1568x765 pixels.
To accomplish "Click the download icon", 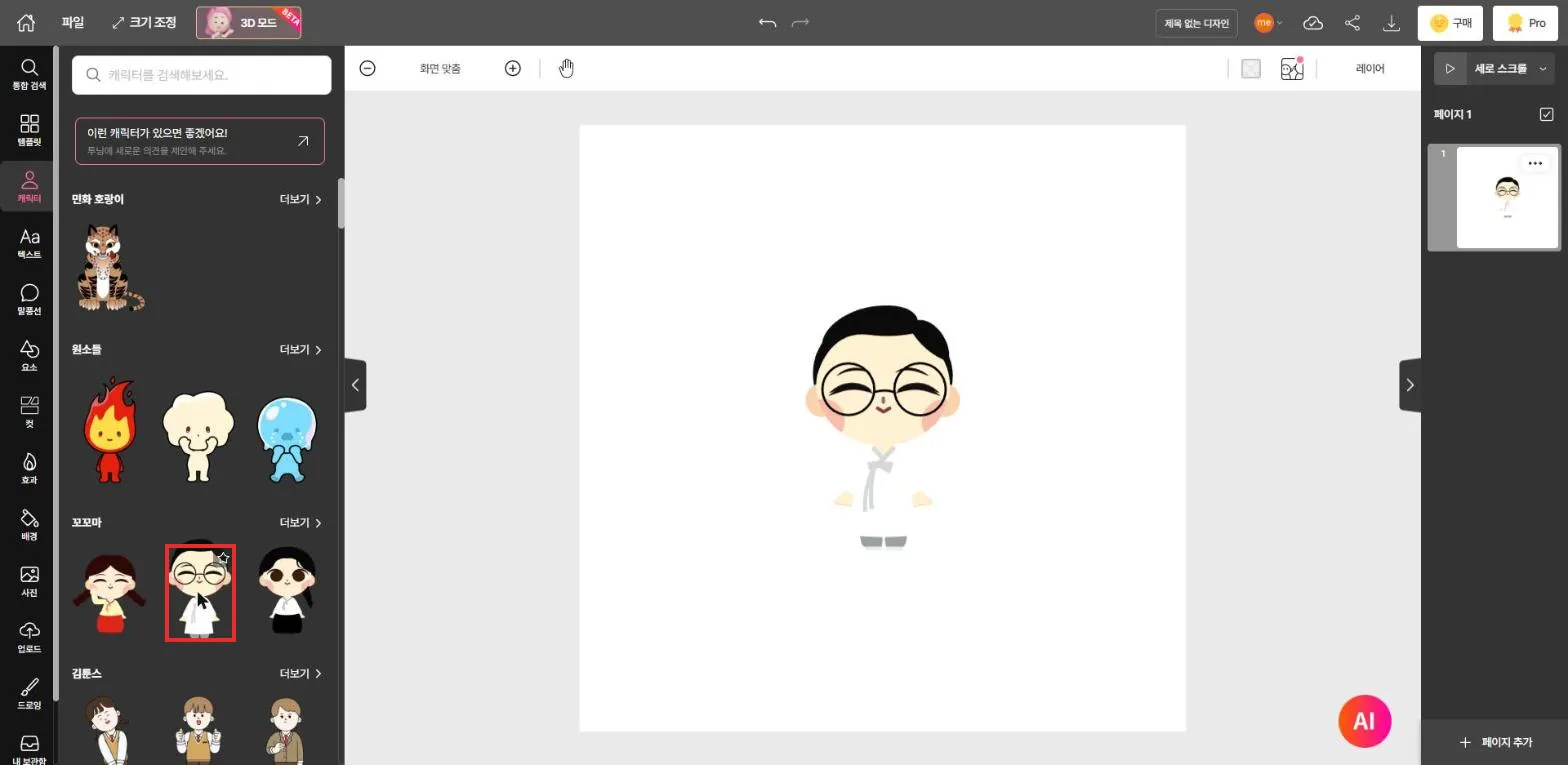I will pos(1391,22).
